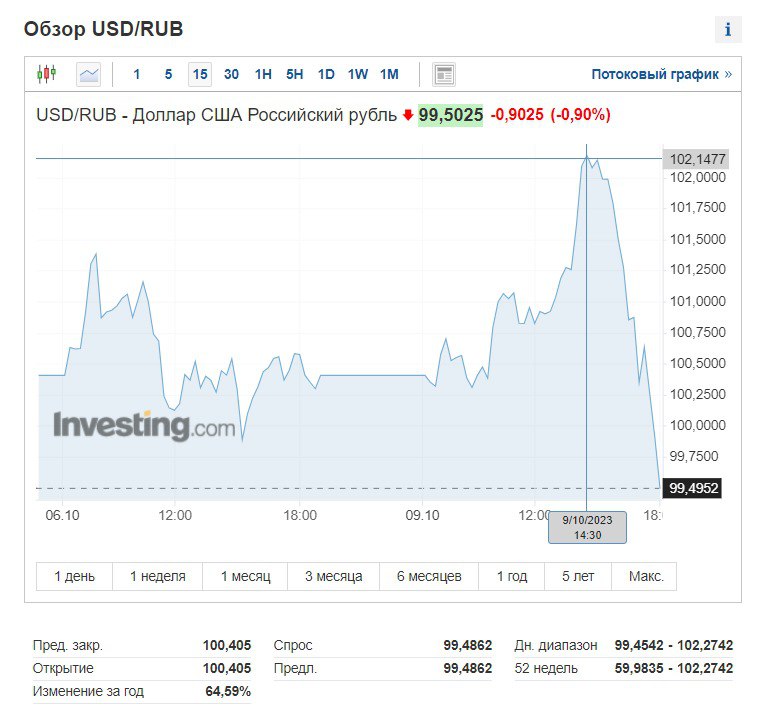Switch to candlestick chart type icon
763x718 pixels.
click(47, 74)
